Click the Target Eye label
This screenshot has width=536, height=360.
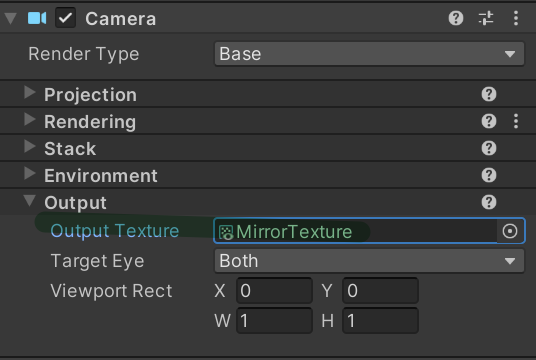pos(97,261)
